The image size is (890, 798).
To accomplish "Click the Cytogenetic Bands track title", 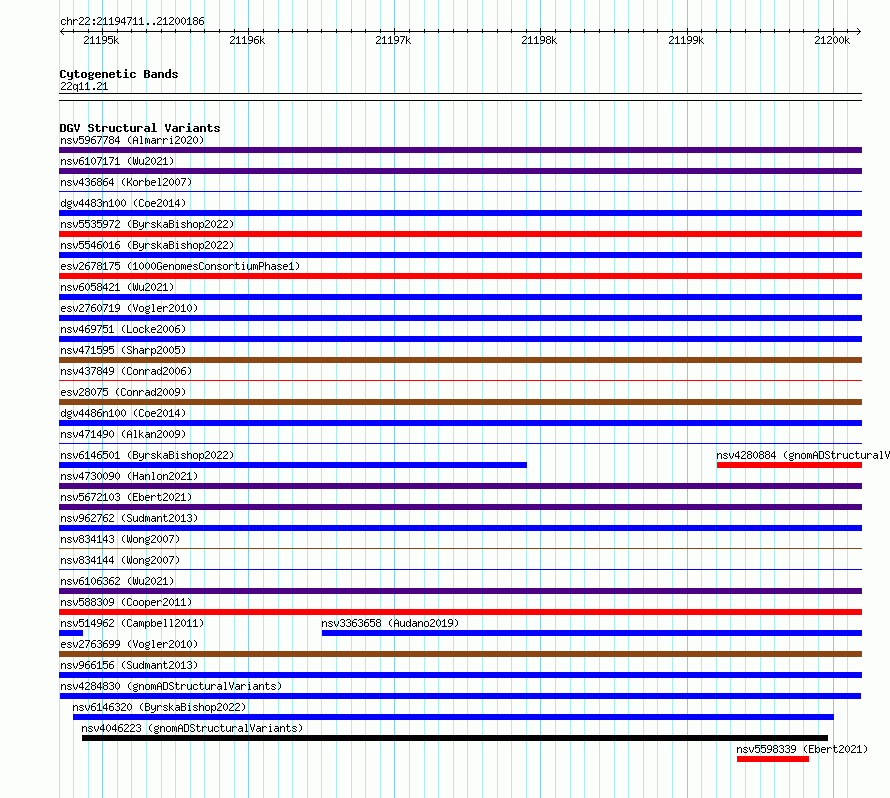I will coord(119,74).
